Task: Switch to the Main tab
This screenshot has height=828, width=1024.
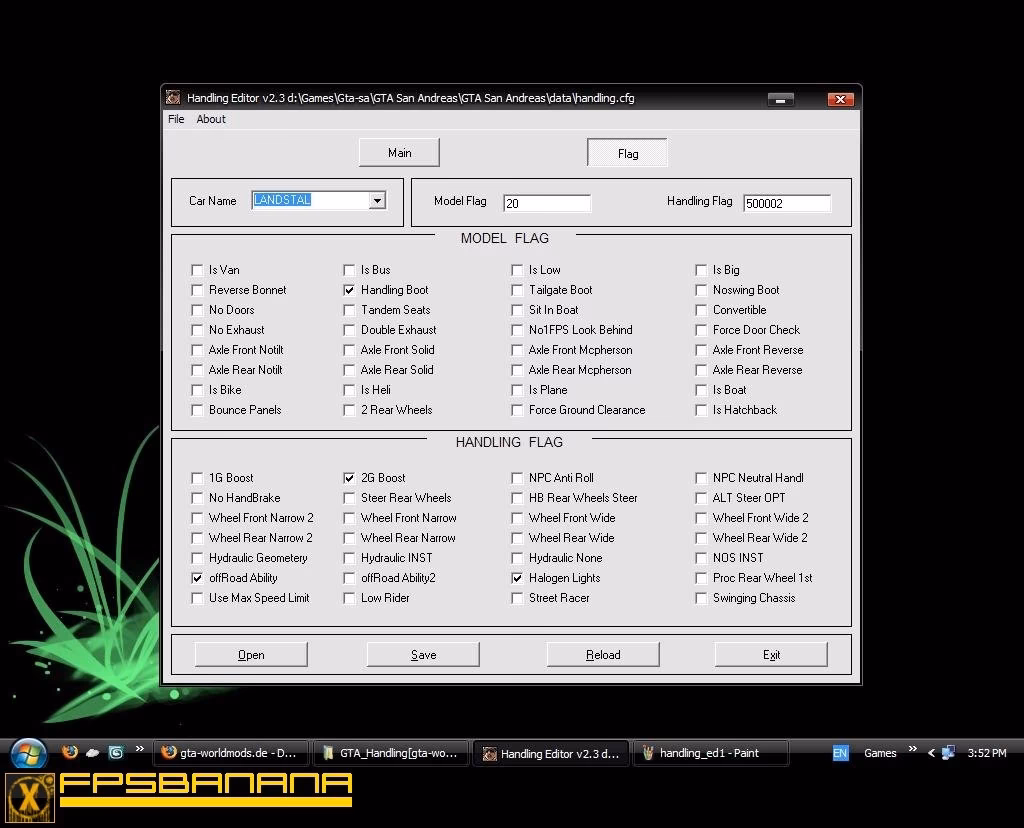Action: 399,153
